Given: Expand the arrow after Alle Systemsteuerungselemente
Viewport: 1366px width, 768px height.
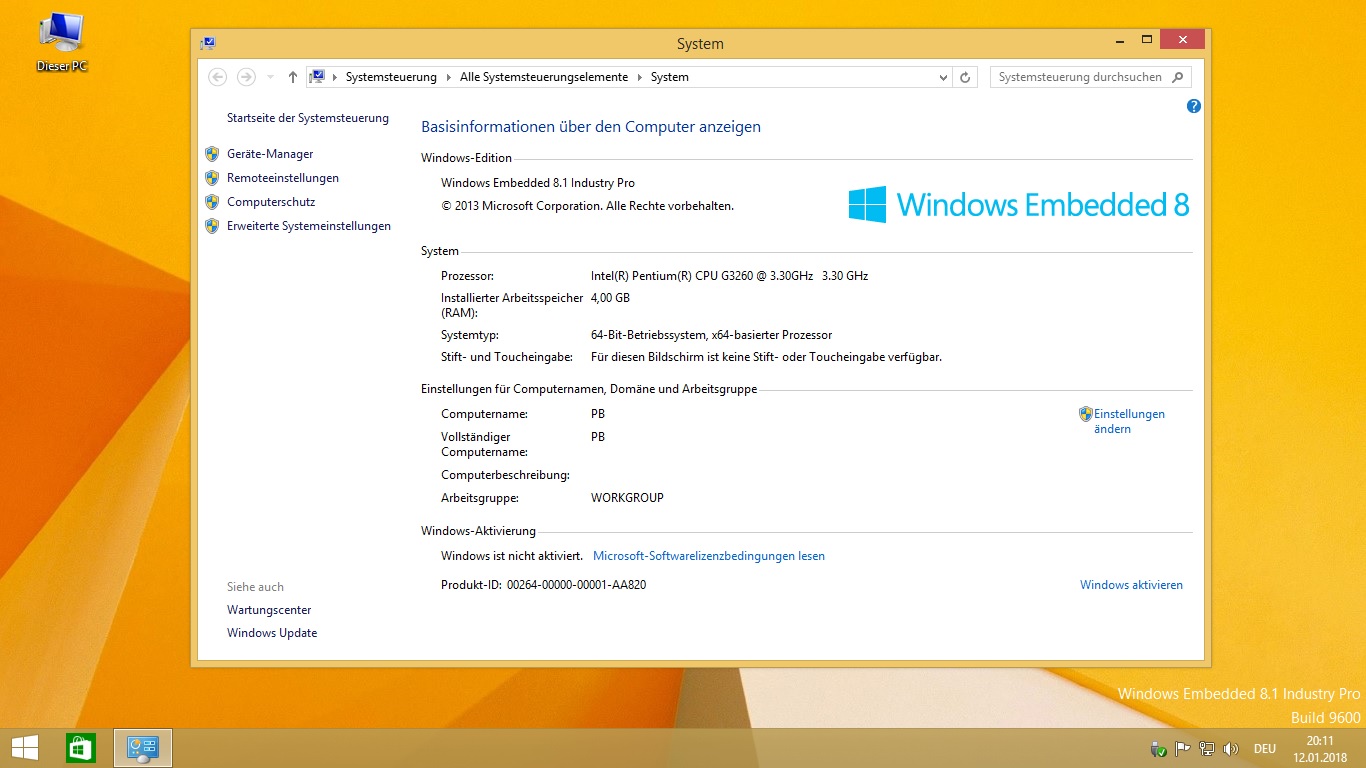Looking at the screenshot, I should (x=640, y=77).
